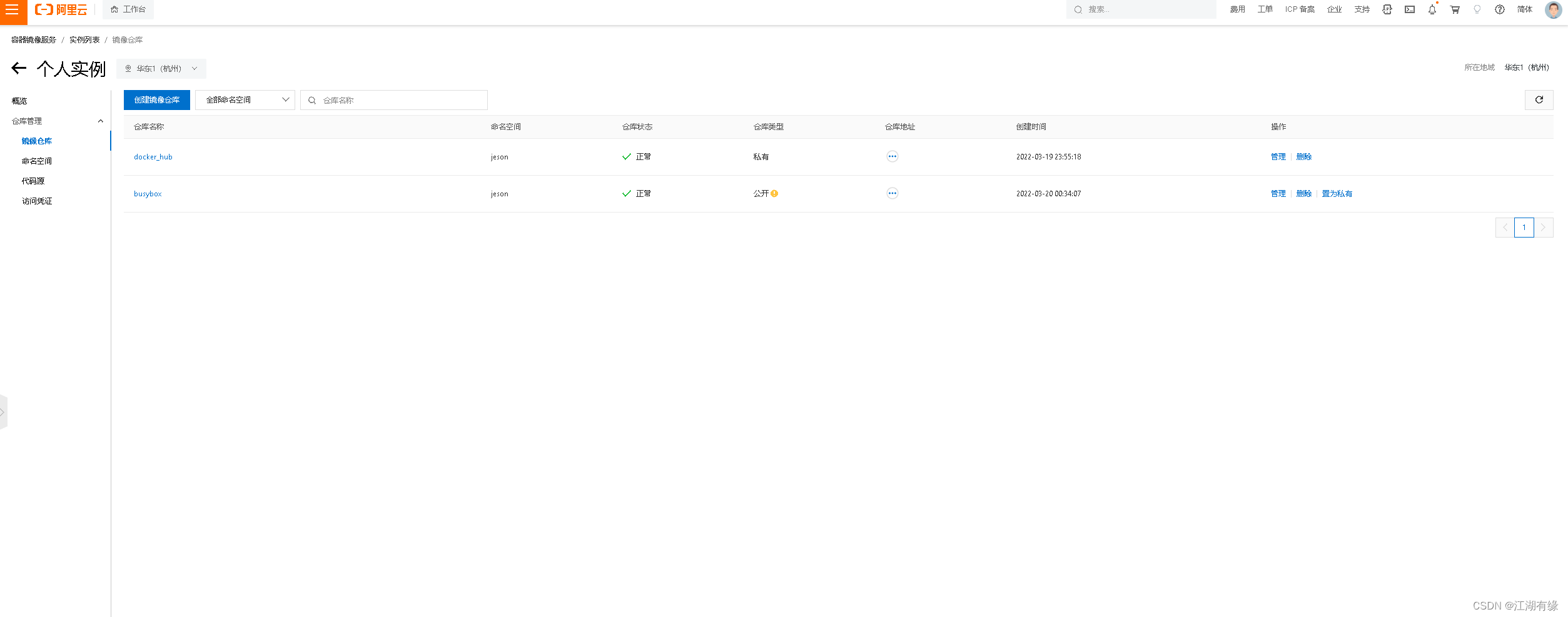1568x617 pixels.
Task: Click the 创建镜像仓库 button
Action: [x=156, y=99]
